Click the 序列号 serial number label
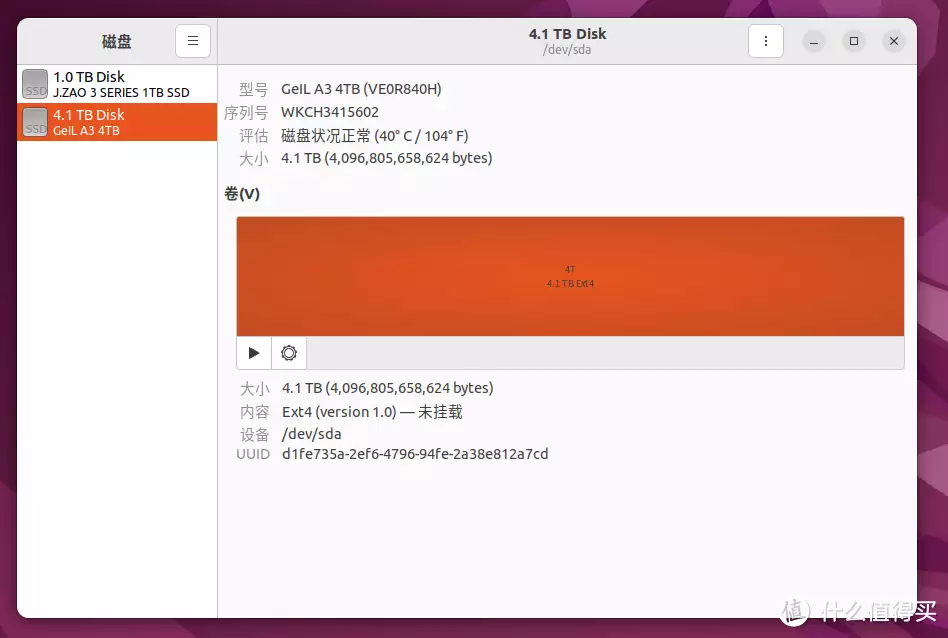The width and height of the screenshot is (948, 638). point(246,112)
